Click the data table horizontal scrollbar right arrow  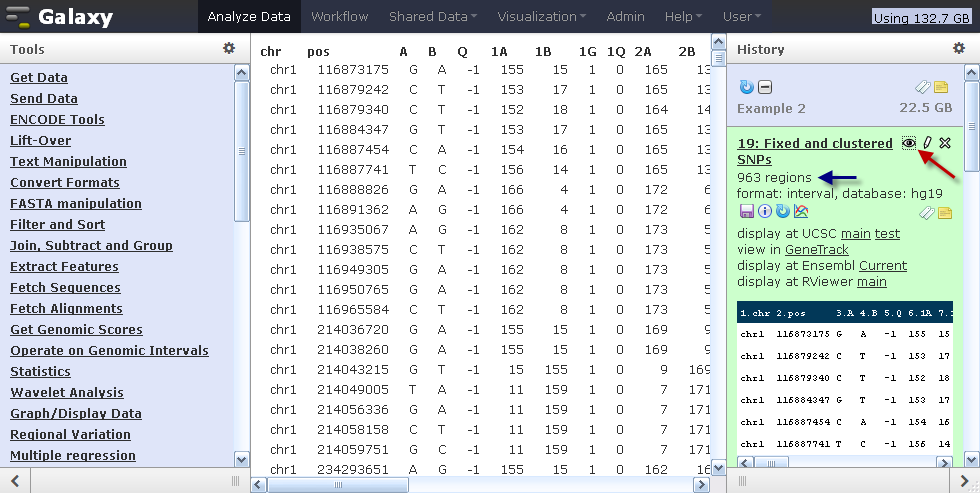(701, 484)
